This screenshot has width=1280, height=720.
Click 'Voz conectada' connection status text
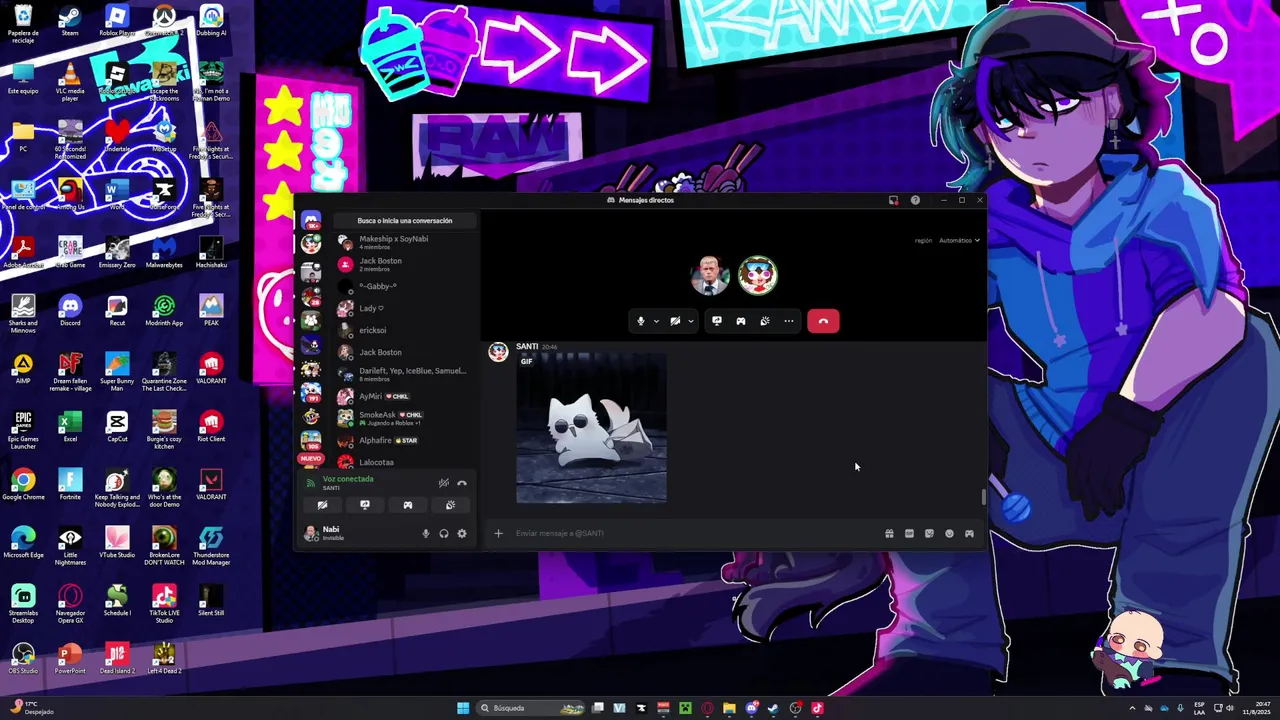click(348, 479)
